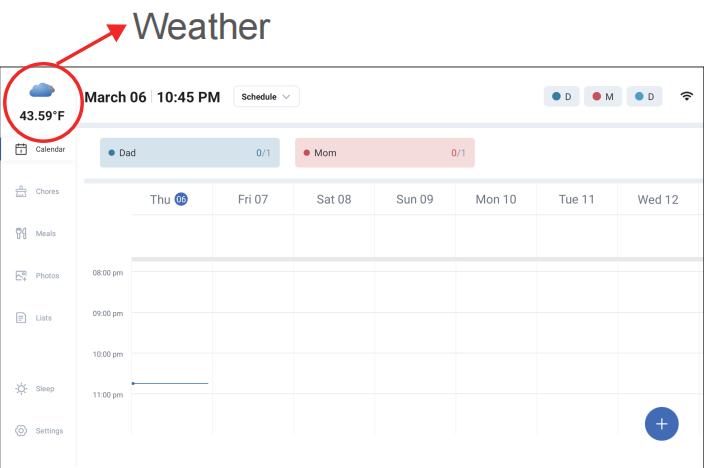Select the Sun 09 day header

415,199
